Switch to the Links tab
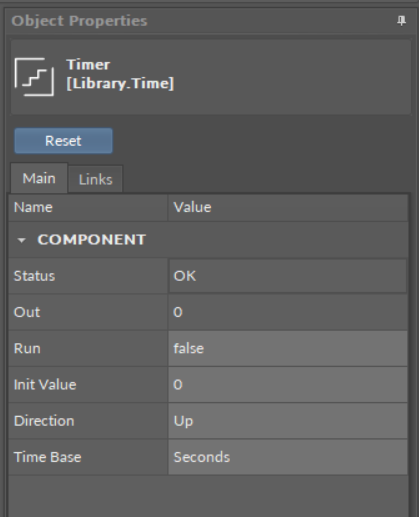This screenshot has height=517, width=419. pos(96,179)
